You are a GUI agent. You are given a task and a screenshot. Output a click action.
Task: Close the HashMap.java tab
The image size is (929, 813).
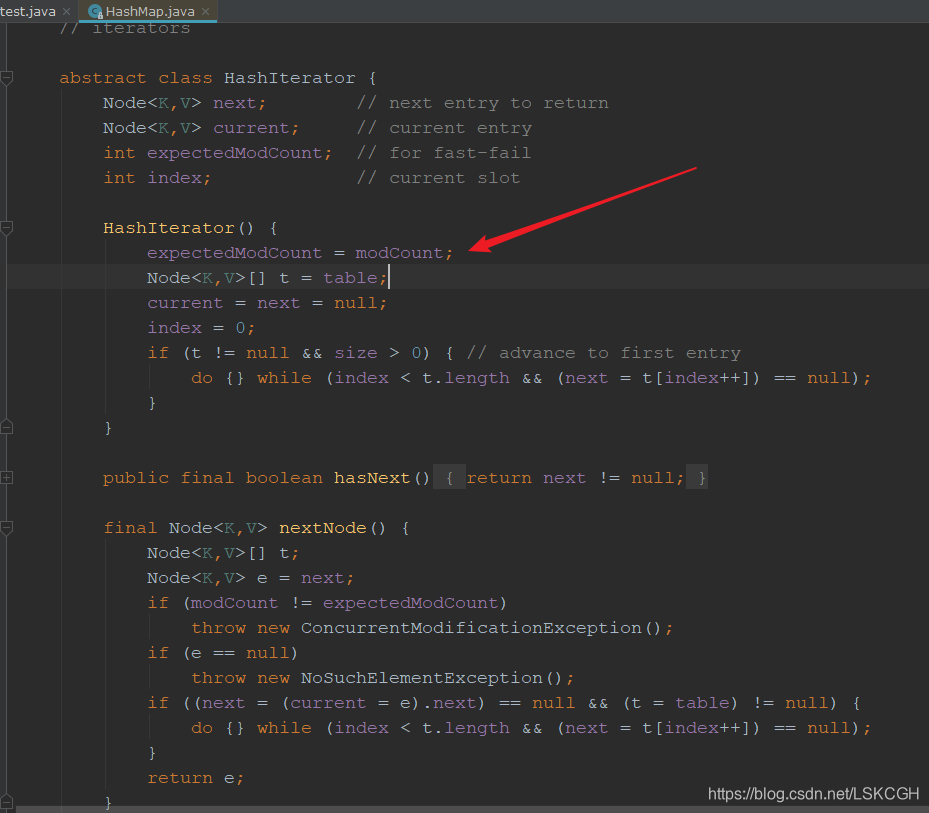click(206, 11)
